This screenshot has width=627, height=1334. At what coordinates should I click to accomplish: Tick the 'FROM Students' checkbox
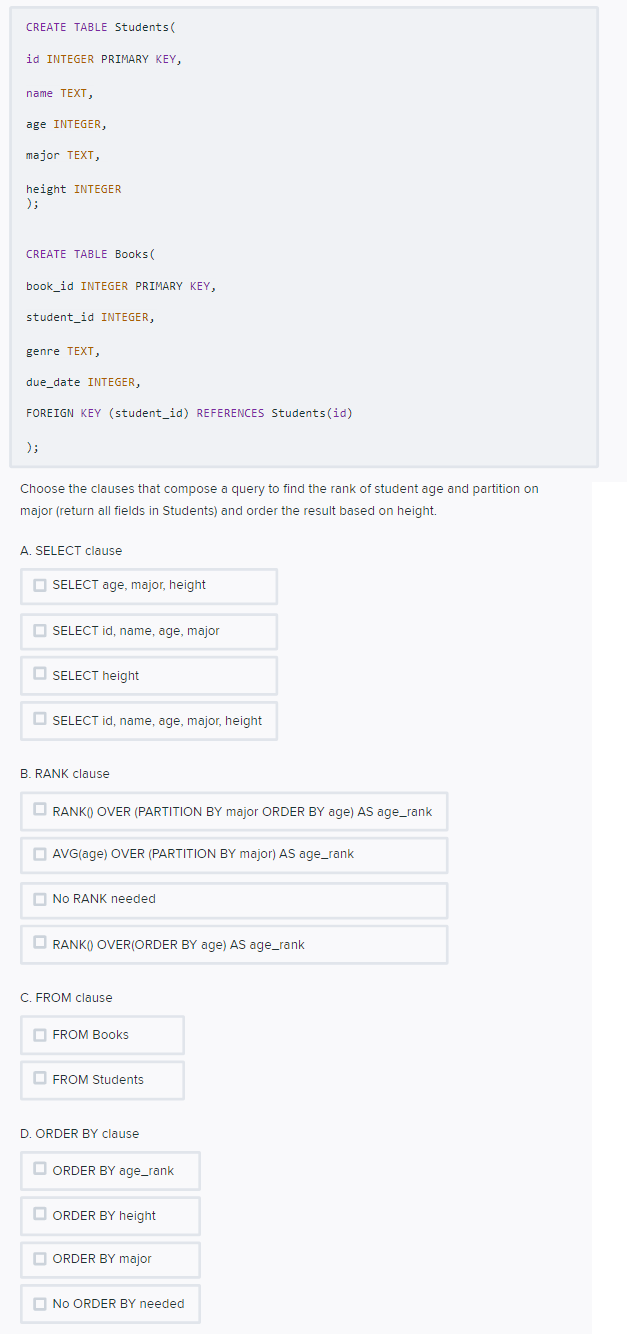tap(40, 1078)
